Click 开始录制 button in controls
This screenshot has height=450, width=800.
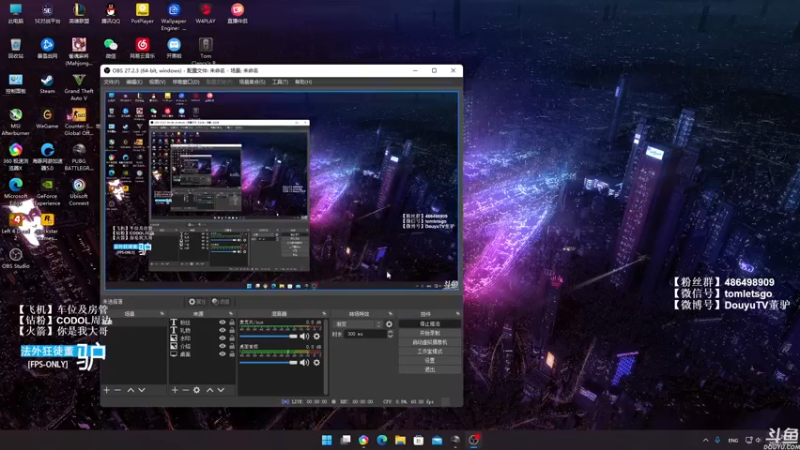tap(430, 333)
